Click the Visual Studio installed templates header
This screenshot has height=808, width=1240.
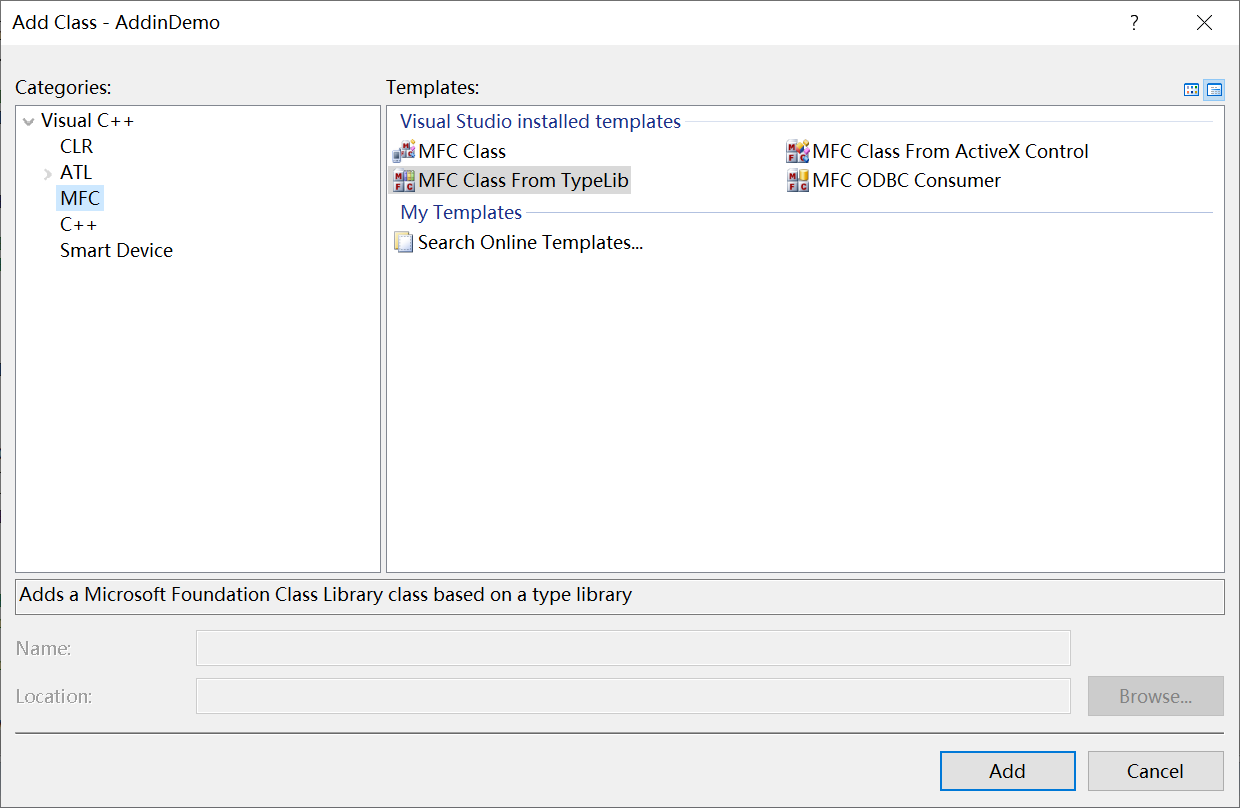click(540, 122)
